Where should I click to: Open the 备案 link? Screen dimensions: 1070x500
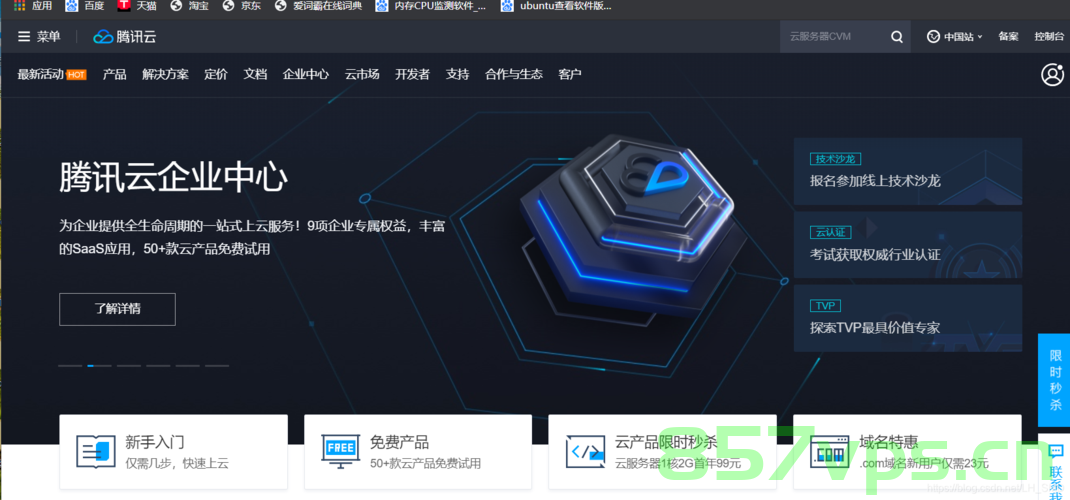[1008, 37]
